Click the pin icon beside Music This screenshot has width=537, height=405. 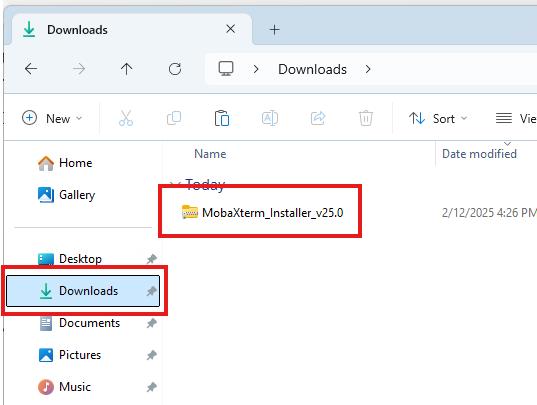(x=152, y=387)
